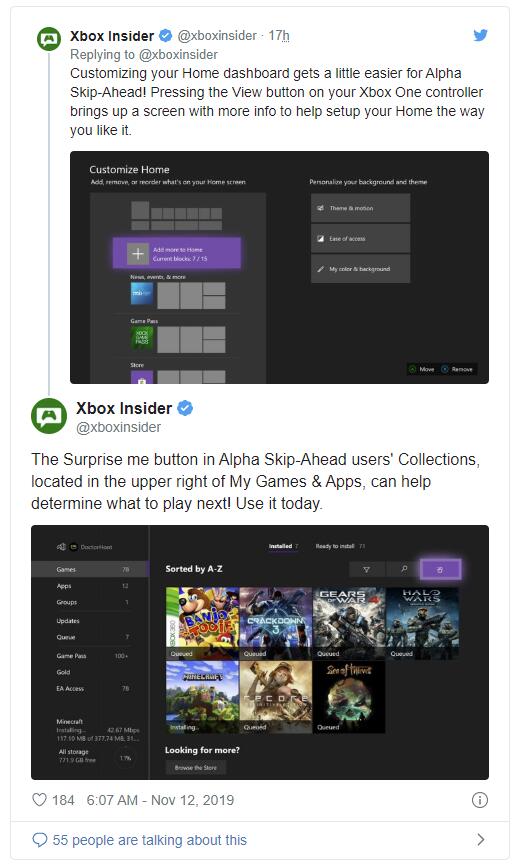
Task: Open the 6:07 AM - Nov 12, 2019 date link
Action: tap(160, 800)
